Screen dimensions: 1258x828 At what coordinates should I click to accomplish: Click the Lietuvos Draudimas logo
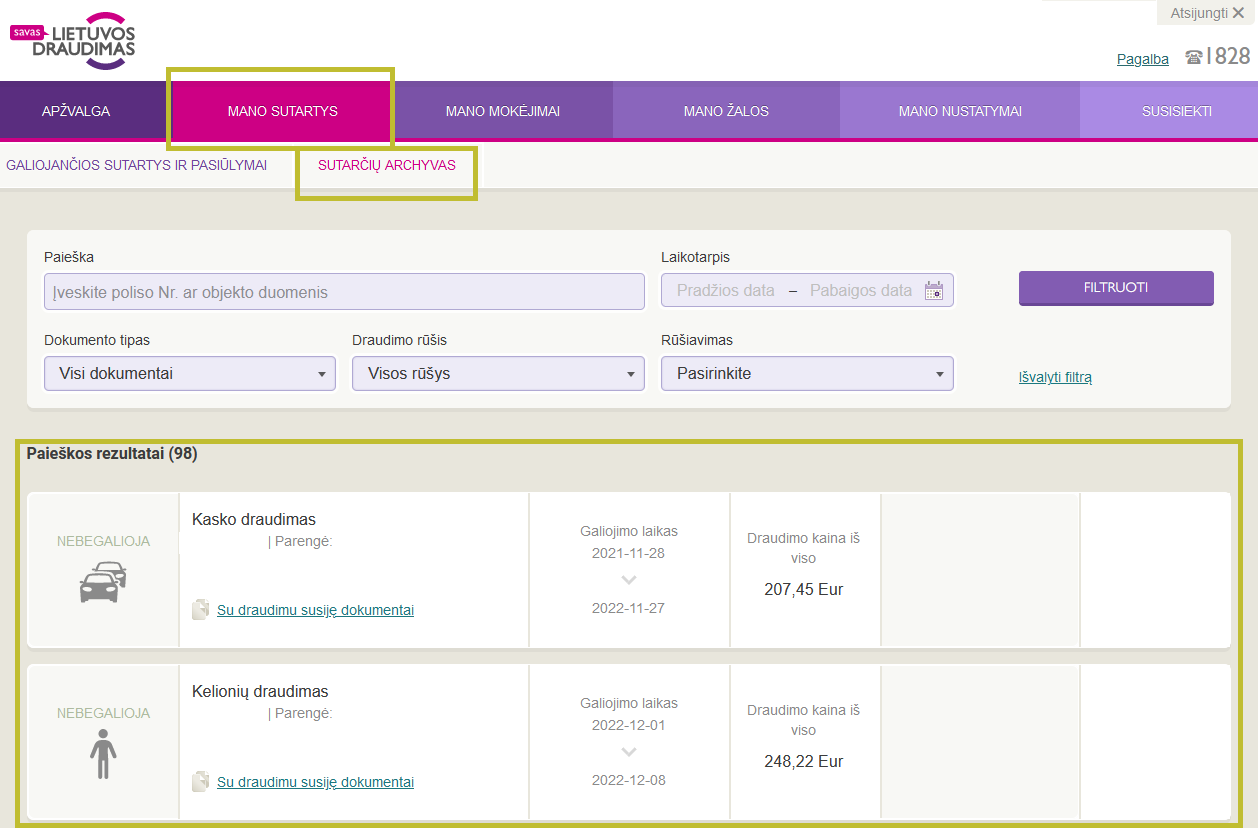point(72,41)
